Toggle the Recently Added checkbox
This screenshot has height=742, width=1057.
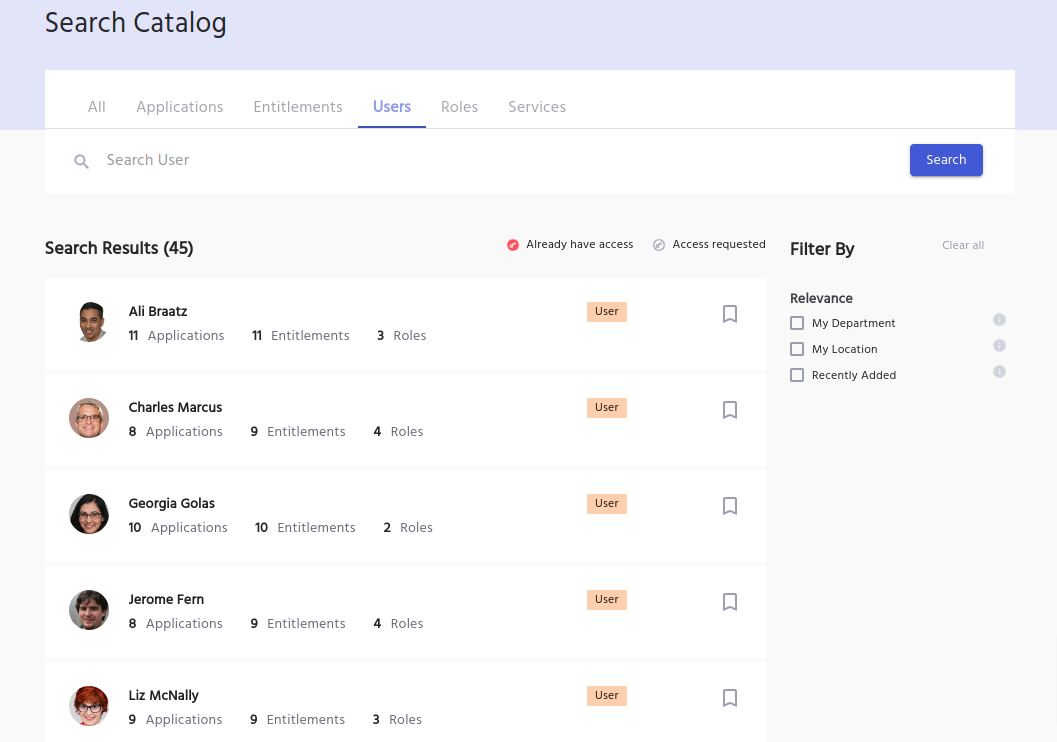[797, 375]
